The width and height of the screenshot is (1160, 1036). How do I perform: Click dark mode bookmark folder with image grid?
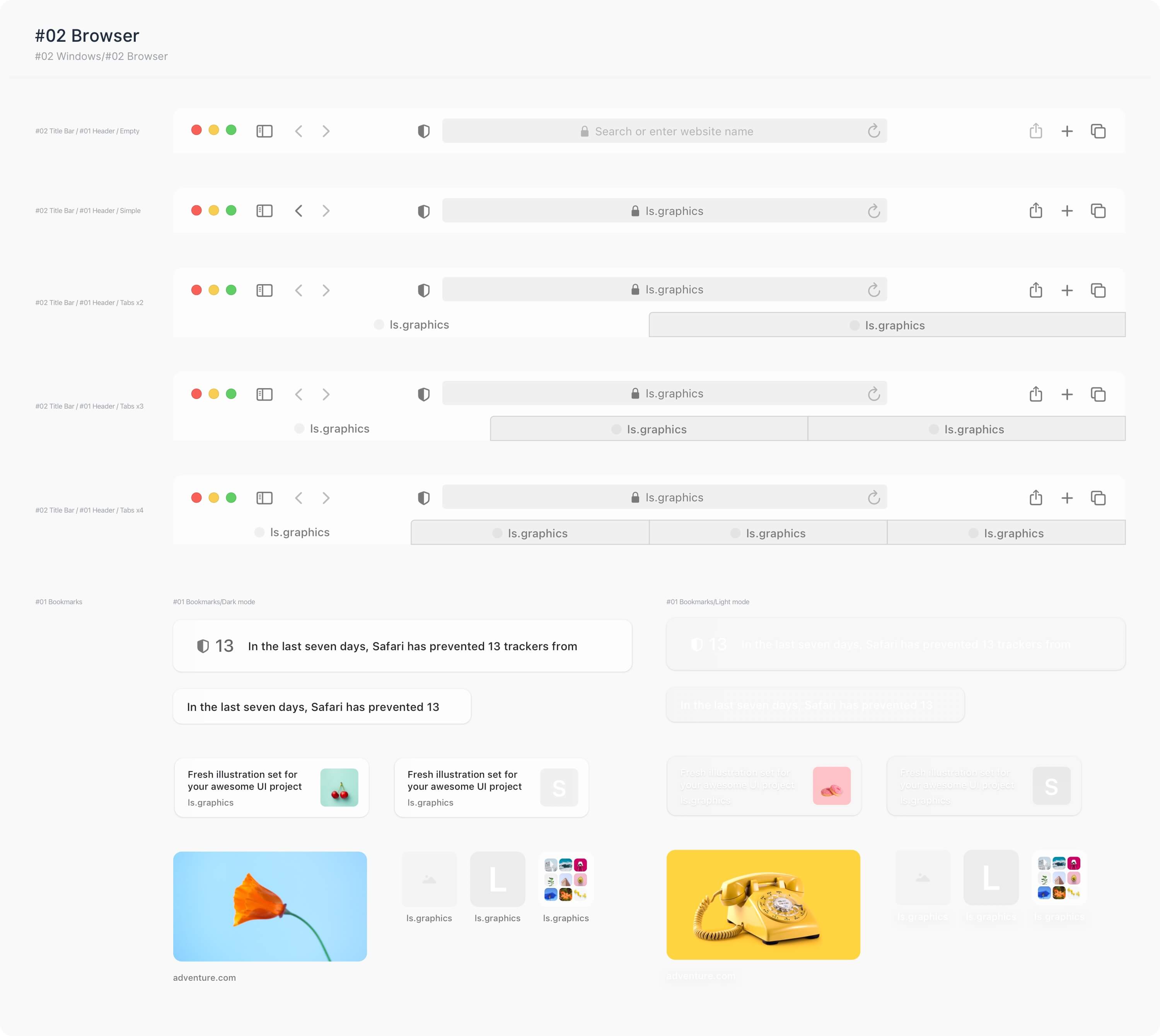565,879
